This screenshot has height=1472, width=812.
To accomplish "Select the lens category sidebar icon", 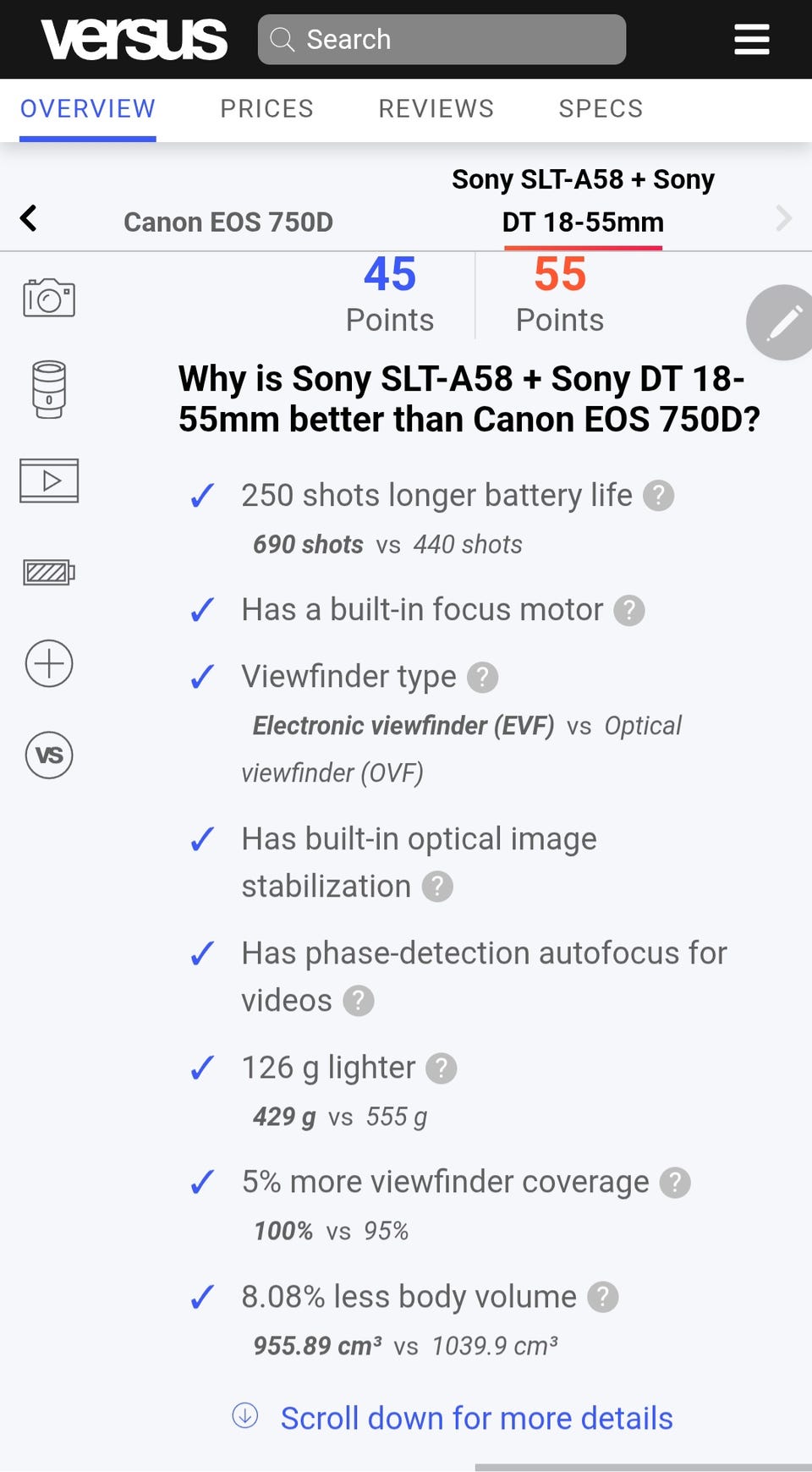I will (49, 389).
